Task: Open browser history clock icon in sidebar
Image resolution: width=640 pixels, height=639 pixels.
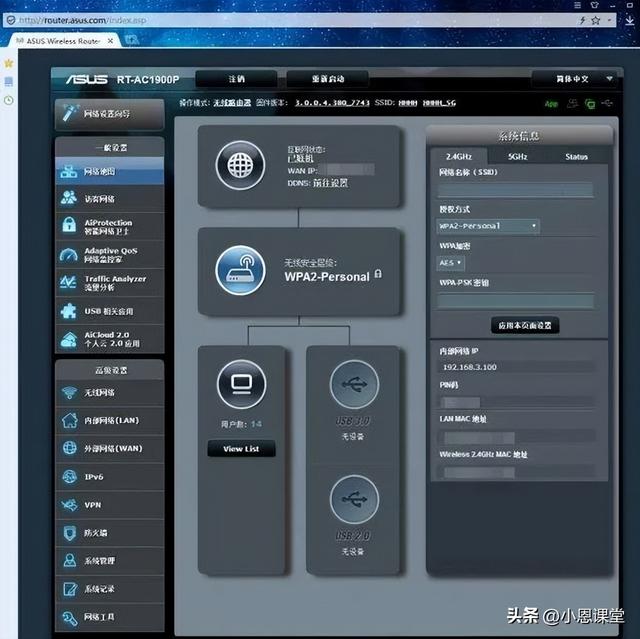Action: pyautogui.click(x=9, y=100)
